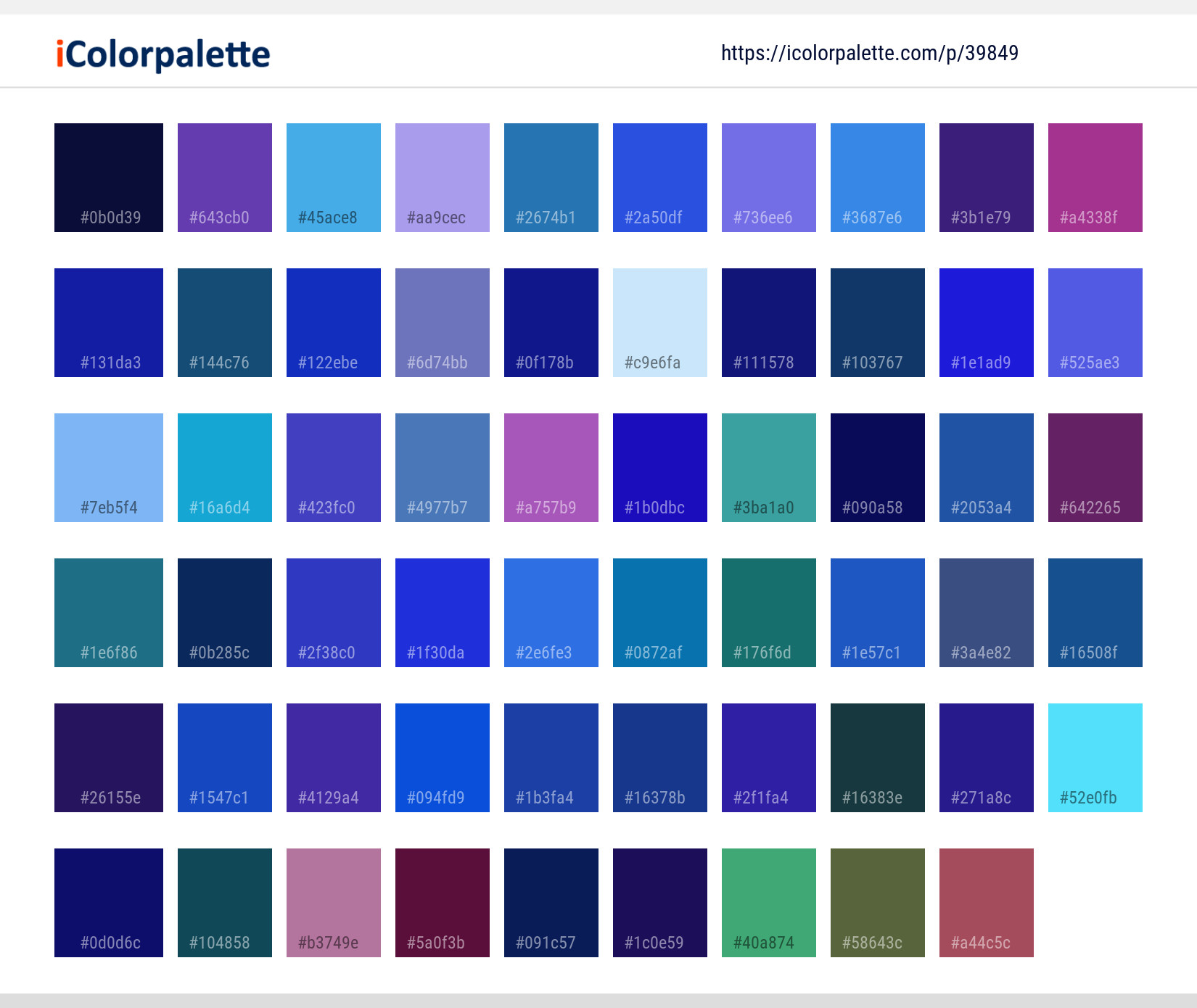Select the swatch #3ba1a0
The image size is (1197, 1008).
768,467
